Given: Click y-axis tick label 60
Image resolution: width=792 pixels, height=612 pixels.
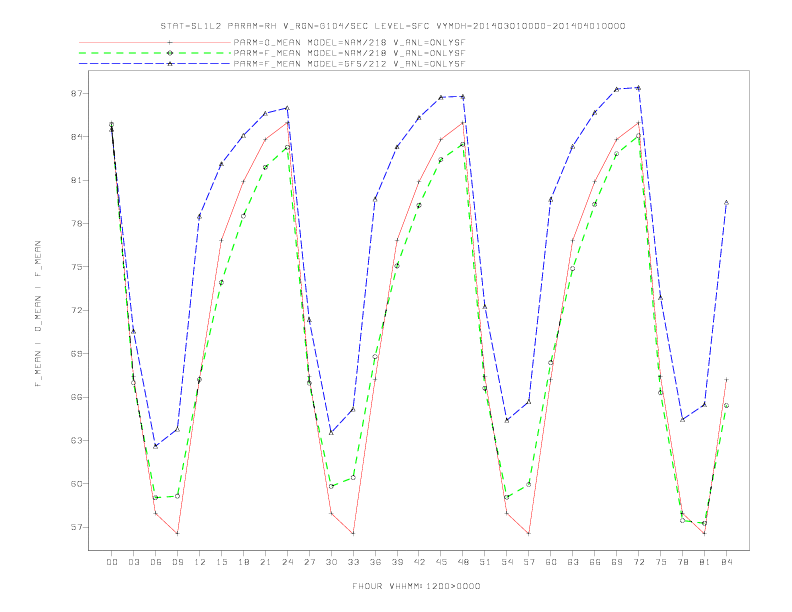Looking at the screenshot, I should (76, 484).
